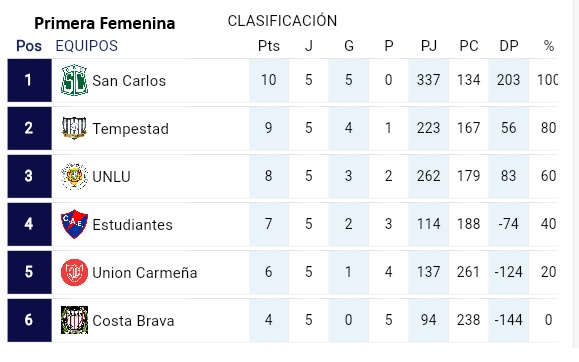Open the Tempestad team link
The width and height of the screenshot is (579, 362).
(130, 129)
